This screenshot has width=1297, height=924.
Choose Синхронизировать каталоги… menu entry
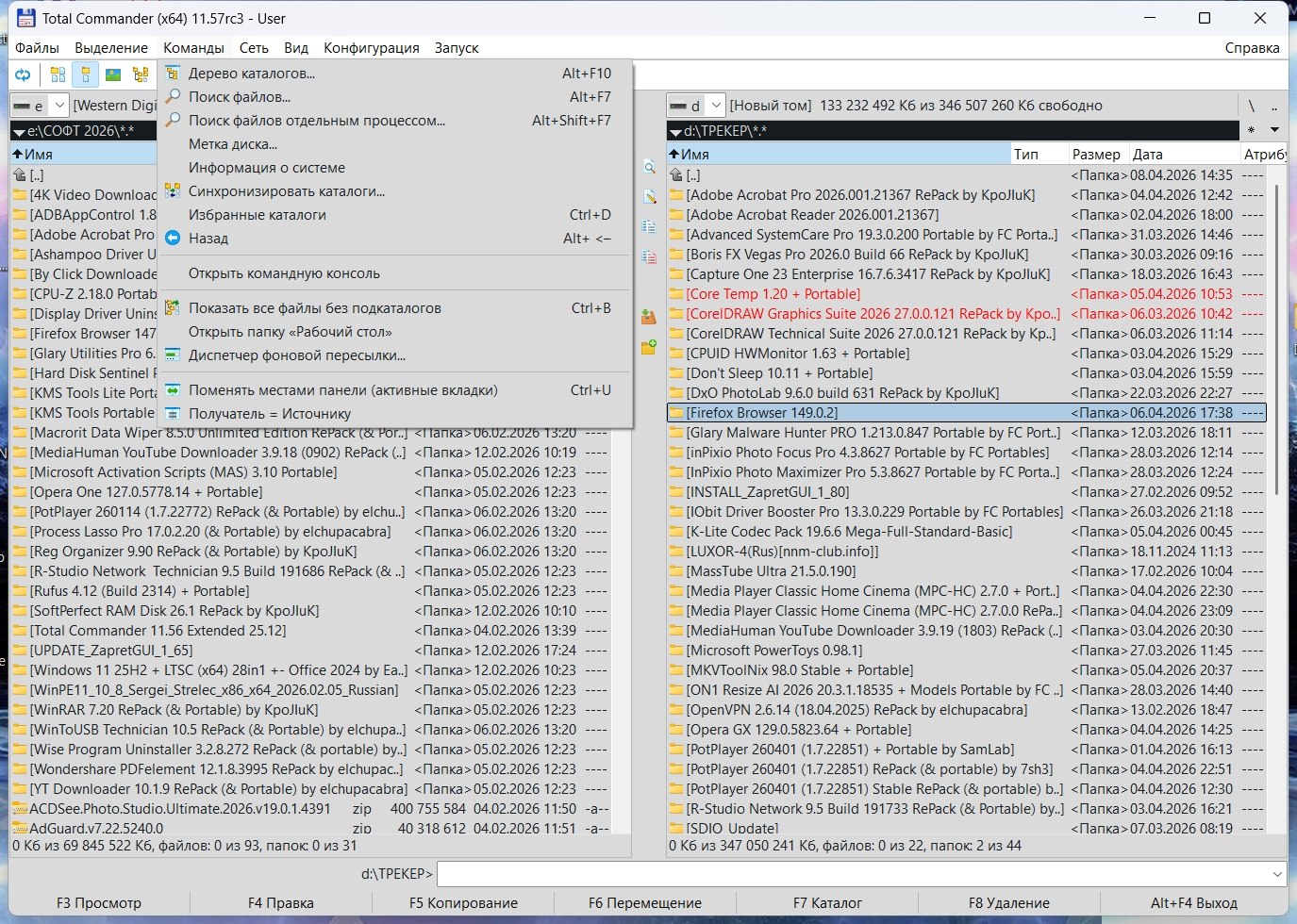coord(395,191)
